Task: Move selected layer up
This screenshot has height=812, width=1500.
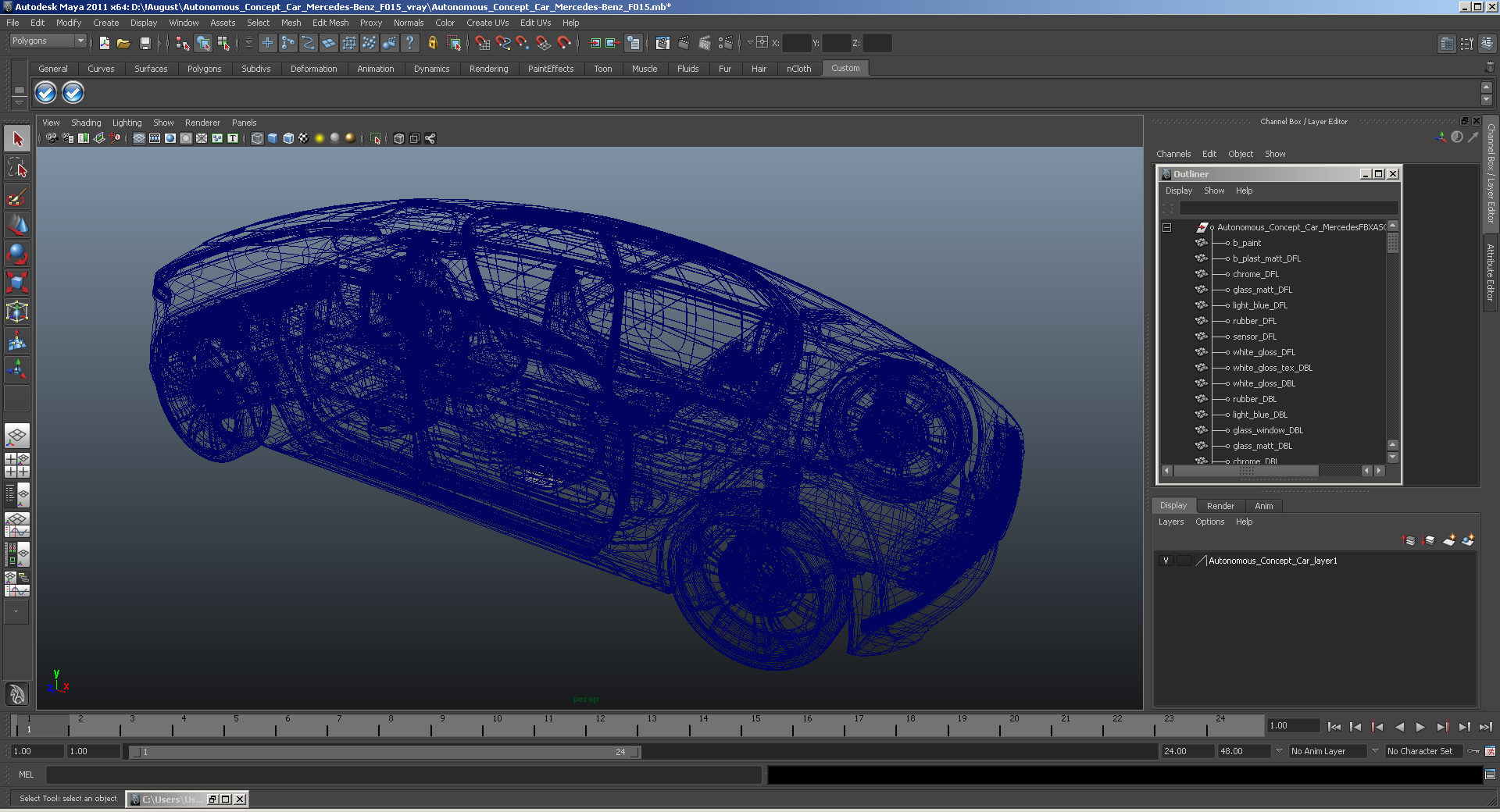Action: click(x=1409, y=540)
